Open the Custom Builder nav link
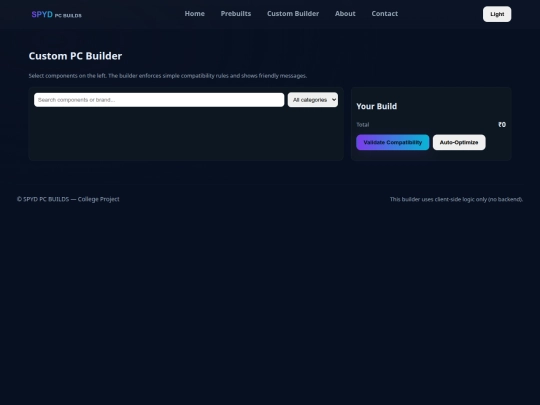540x405 pixels. (293, 14)
